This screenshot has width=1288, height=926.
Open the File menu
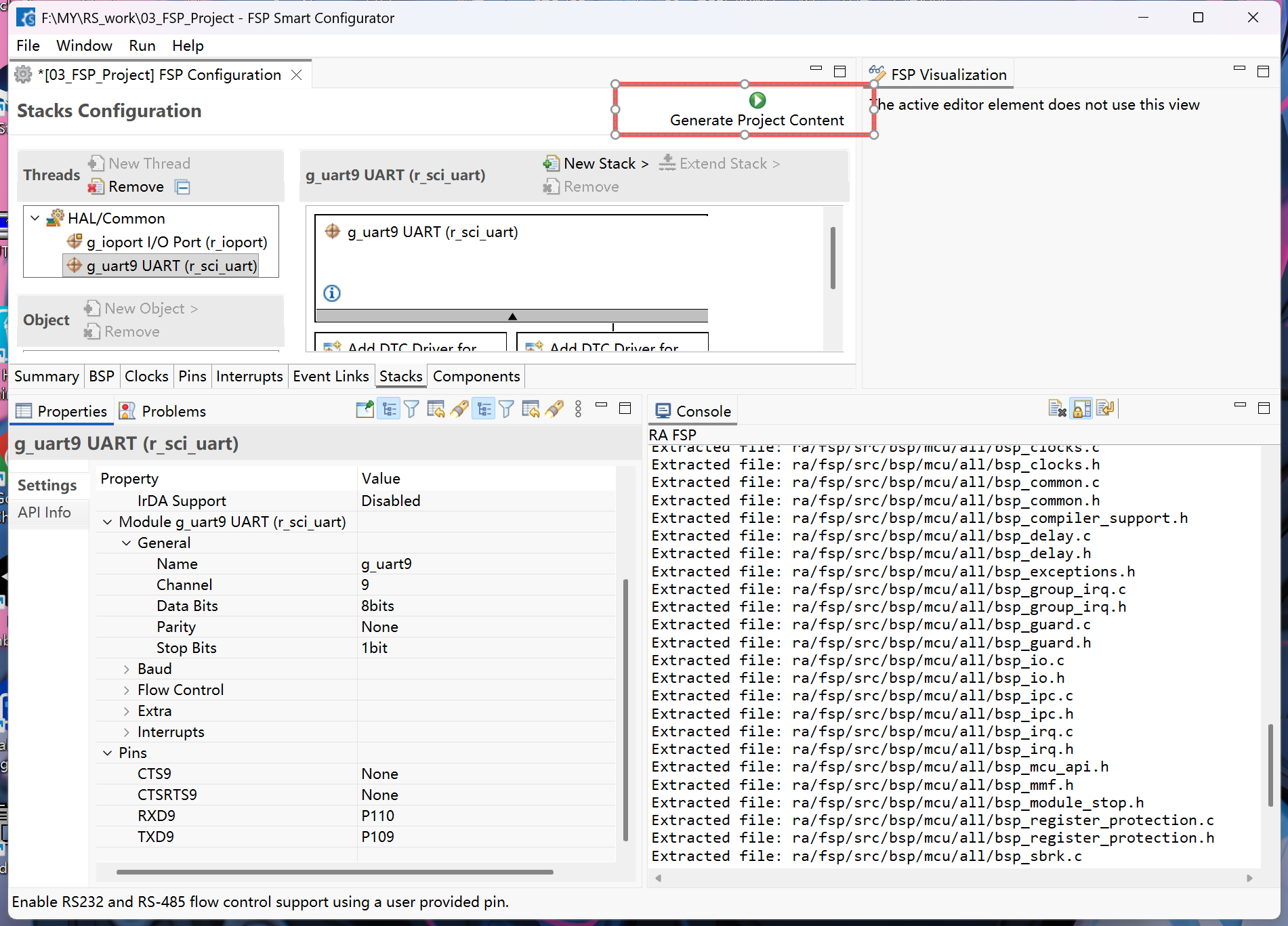(x=28, y=45)
